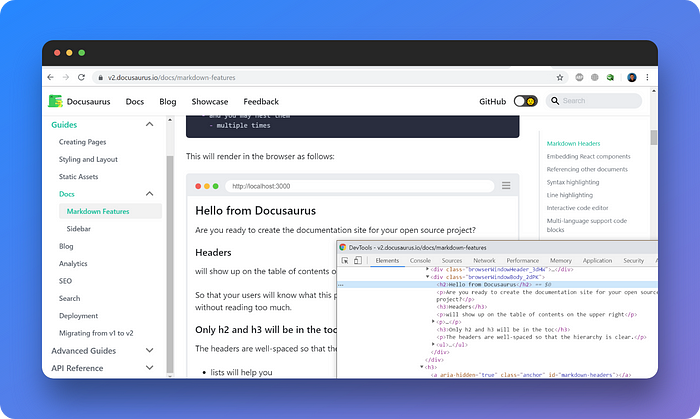Click the three dots beside the highlighted h2 line
Image resolution: width=700 pixels, height=419 pixels.
coord(341,285)
